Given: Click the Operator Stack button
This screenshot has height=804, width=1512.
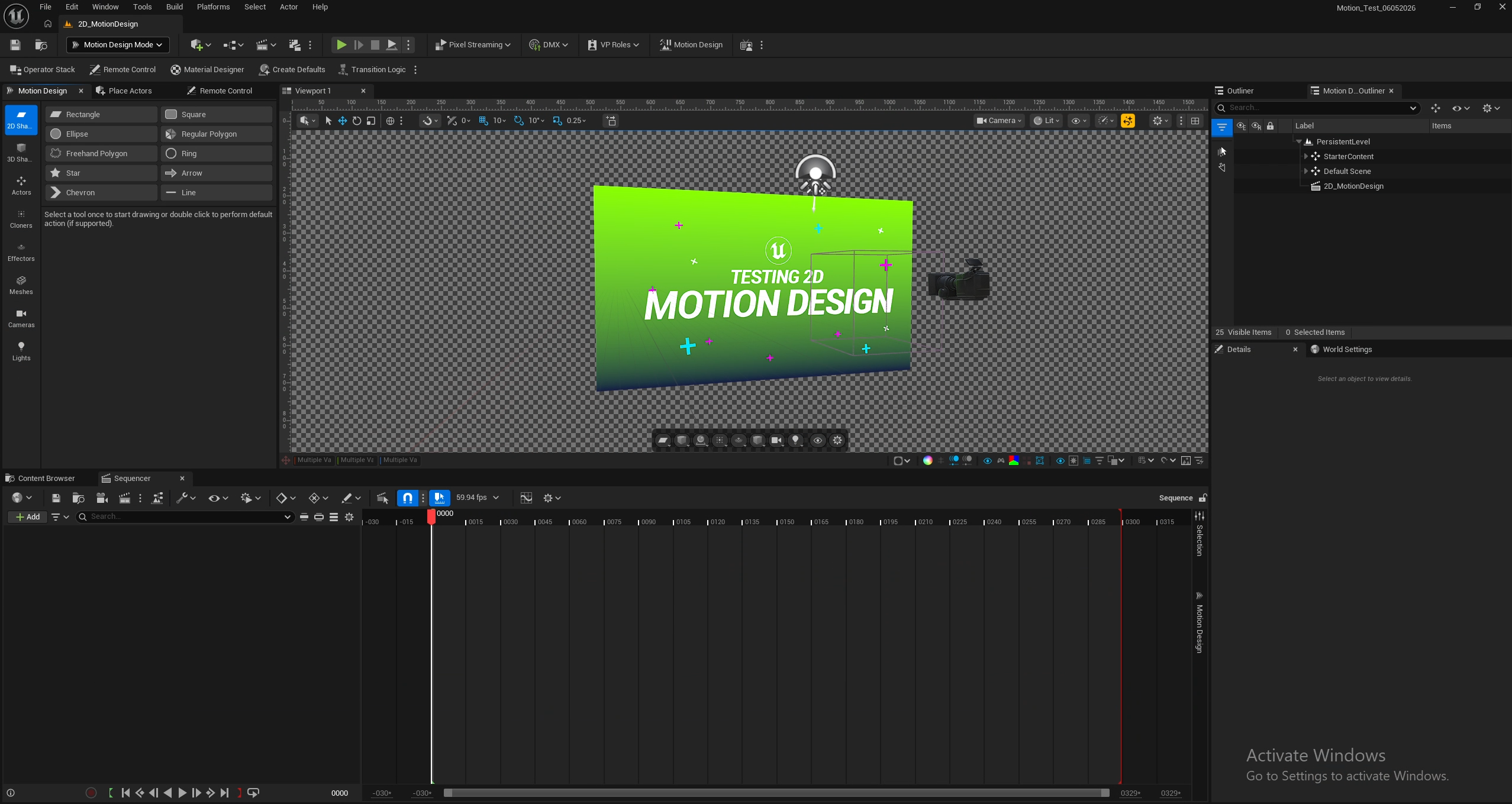Looking at the screenshot, I should (x=43, y=70).
